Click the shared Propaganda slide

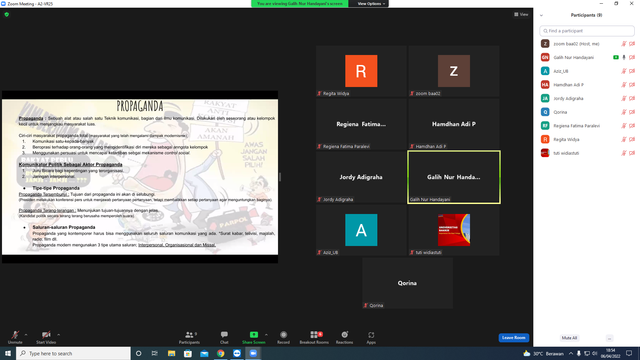[140, 177]
